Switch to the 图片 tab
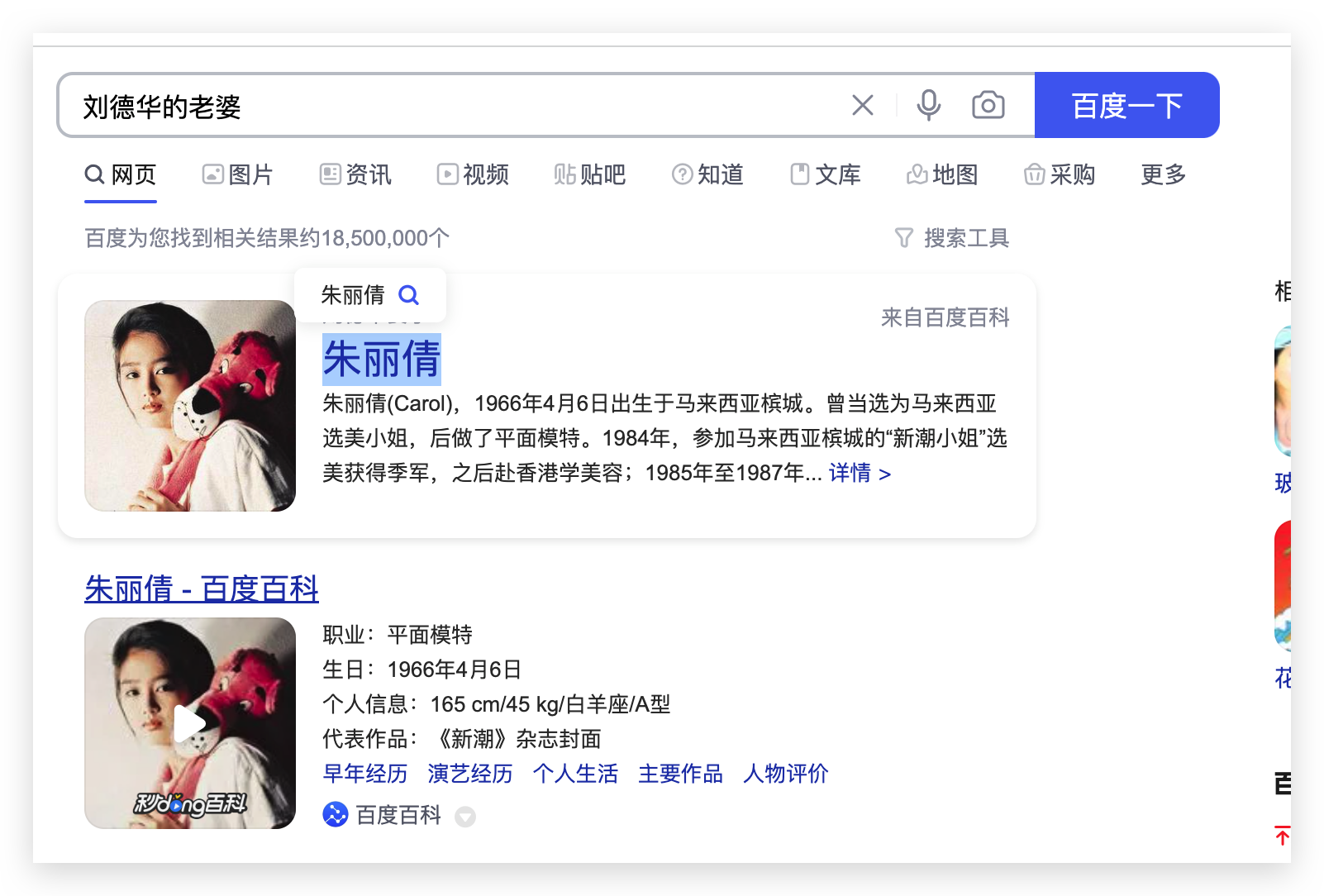 pos(238,174)
